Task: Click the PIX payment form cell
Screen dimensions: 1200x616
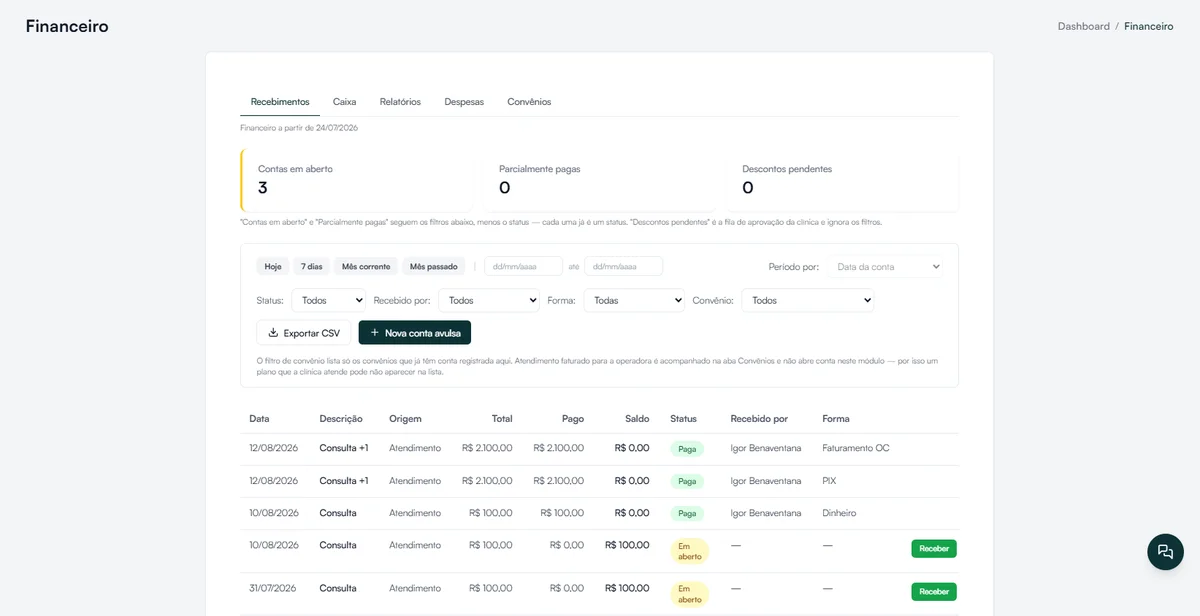Action: pos(829,481)
